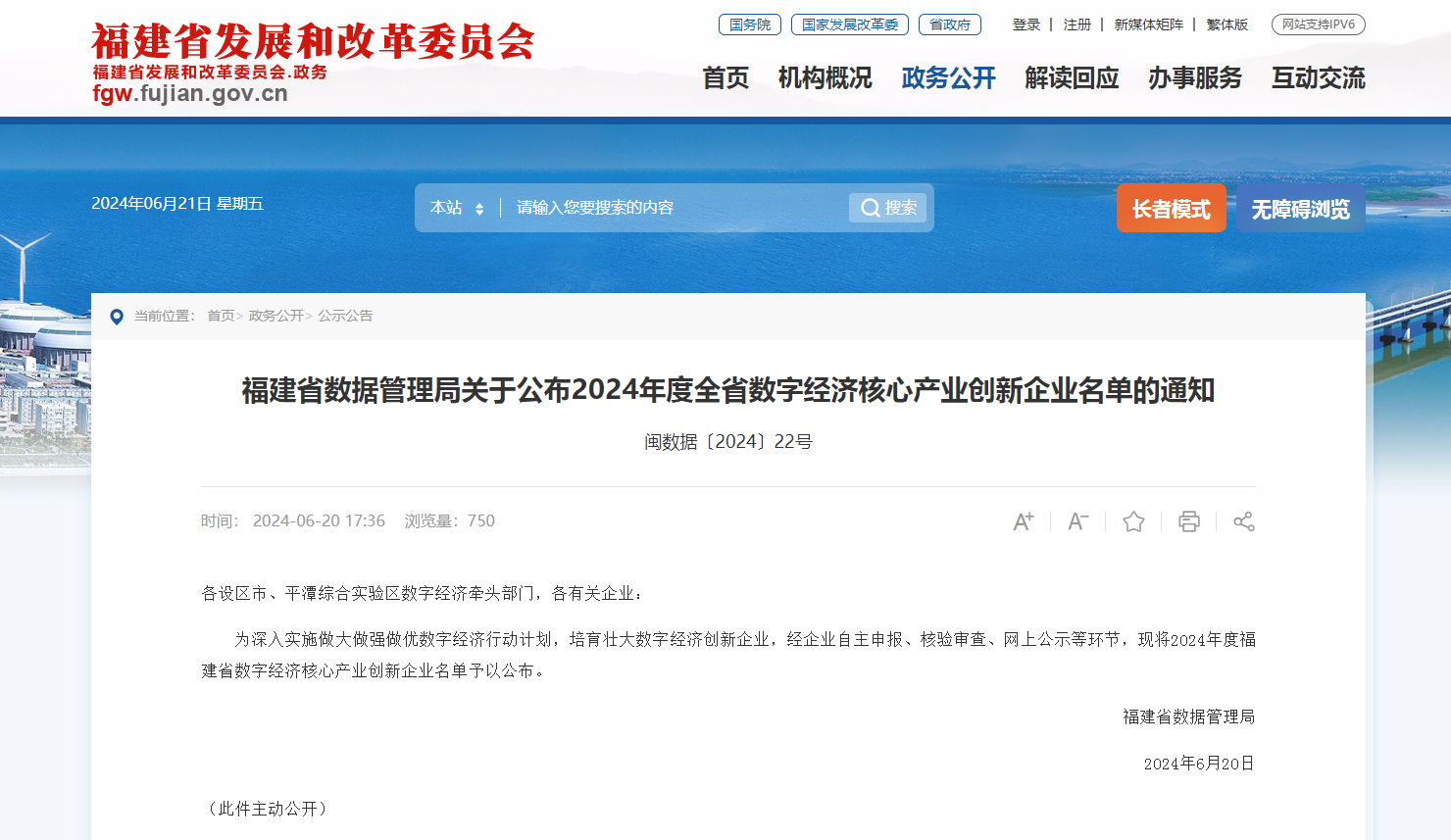Enable 长者模式 senior mode

tap(1172, 208)
